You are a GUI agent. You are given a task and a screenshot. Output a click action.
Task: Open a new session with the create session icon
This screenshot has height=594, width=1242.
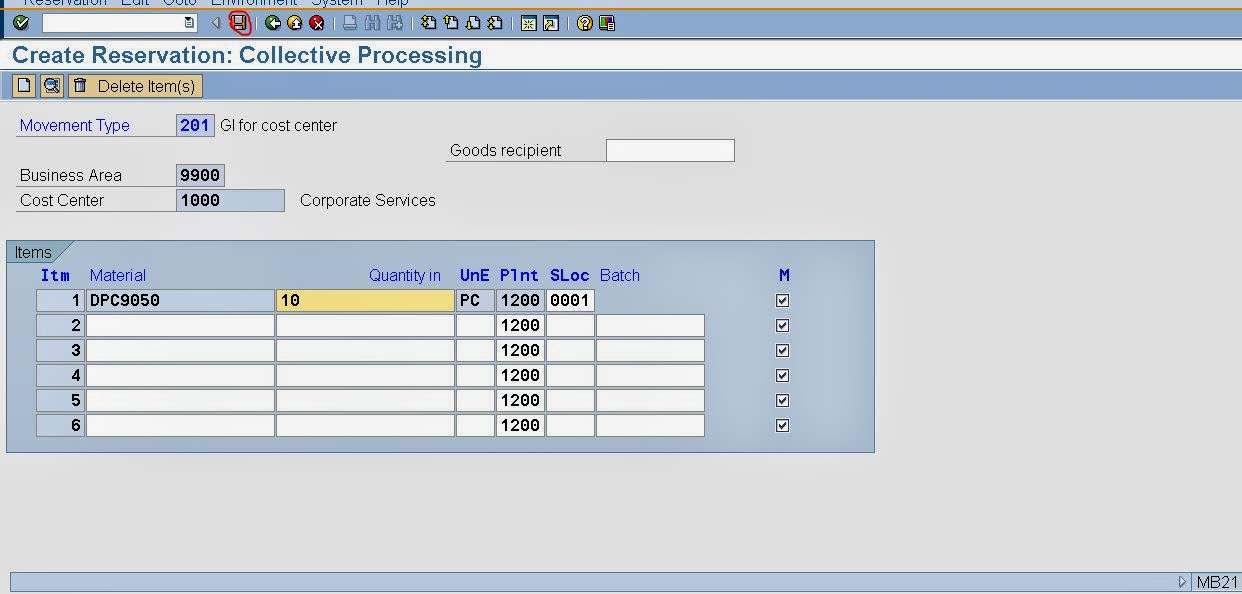point(528,24)
